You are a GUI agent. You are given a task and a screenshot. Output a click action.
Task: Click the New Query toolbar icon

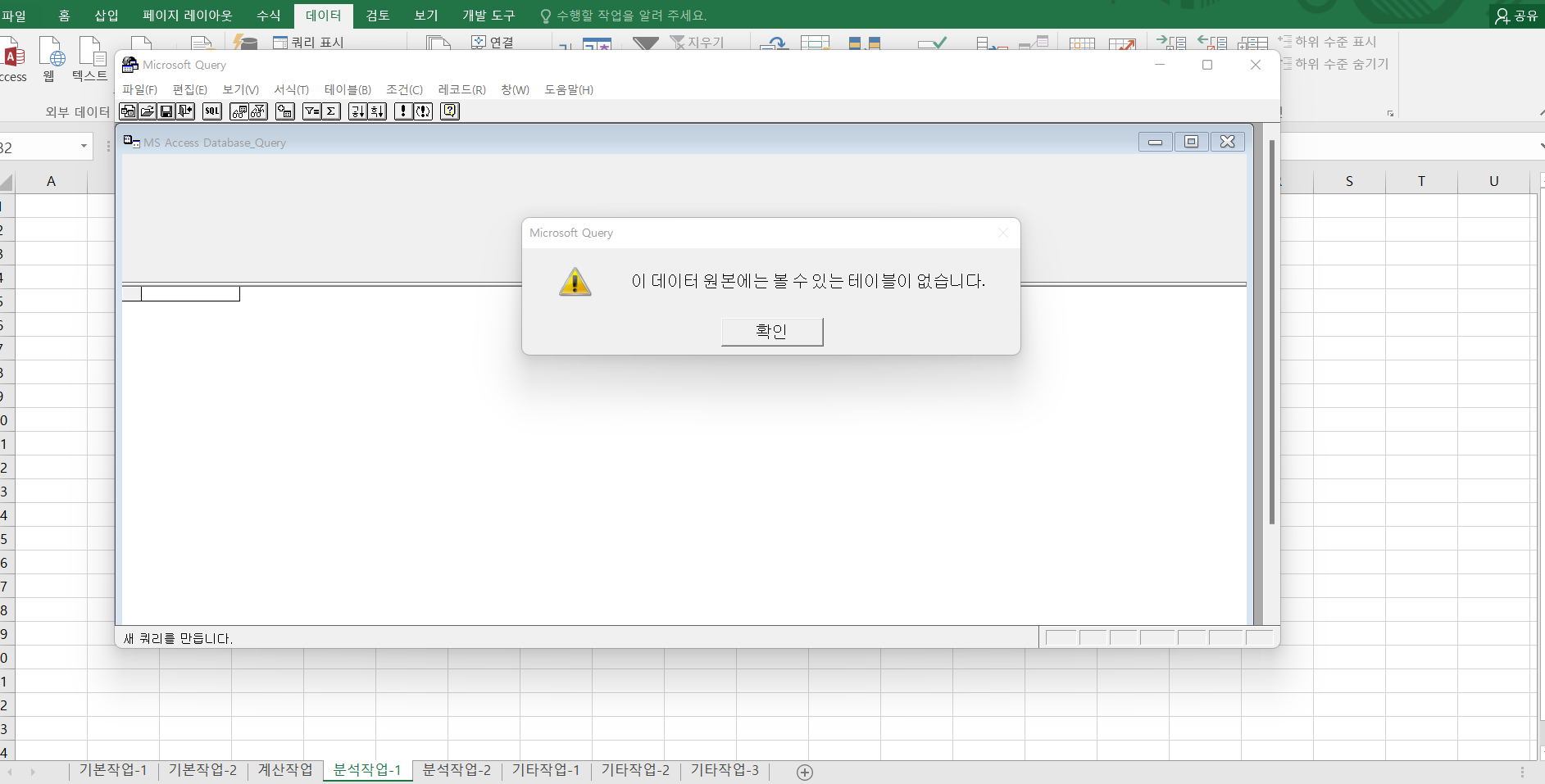click(129, 111)
